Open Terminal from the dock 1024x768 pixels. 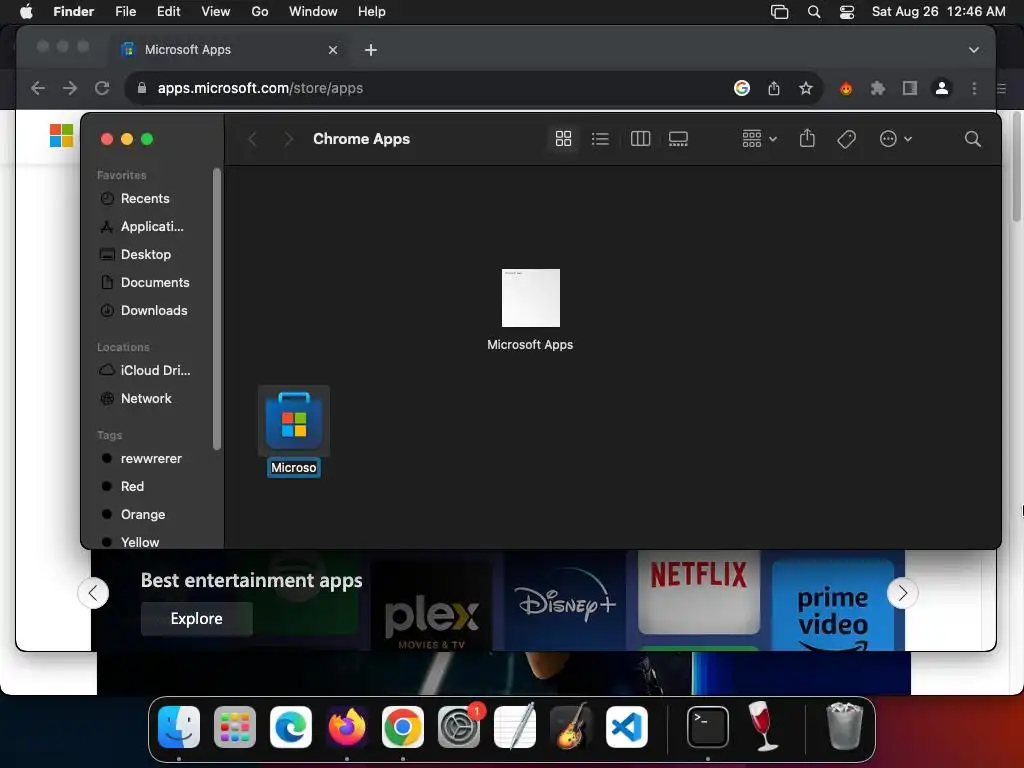[x=708, y=727]
